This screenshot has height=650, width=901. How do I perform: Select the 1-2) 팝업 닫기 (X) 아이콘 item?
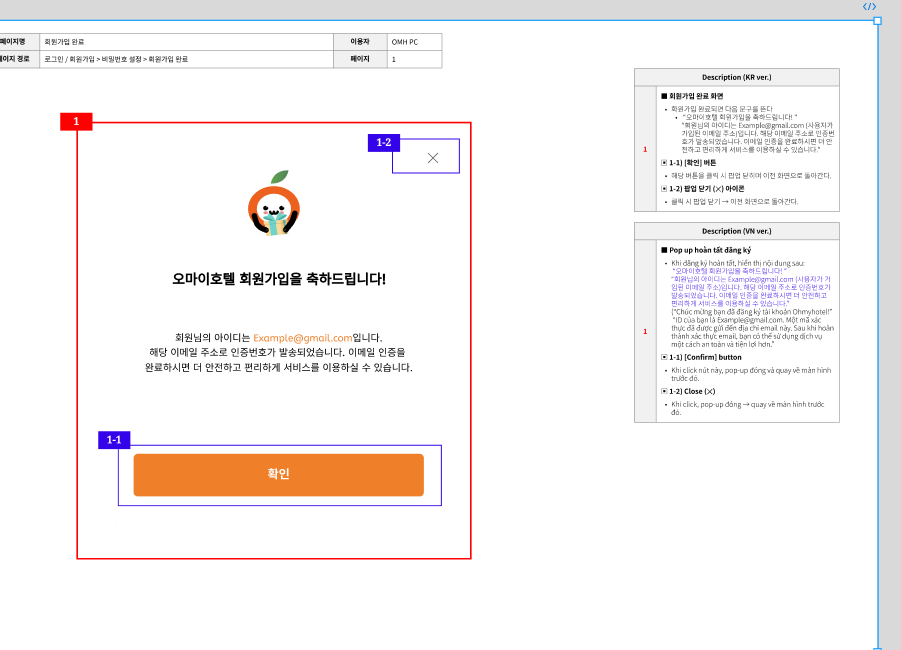click(703, 189)
